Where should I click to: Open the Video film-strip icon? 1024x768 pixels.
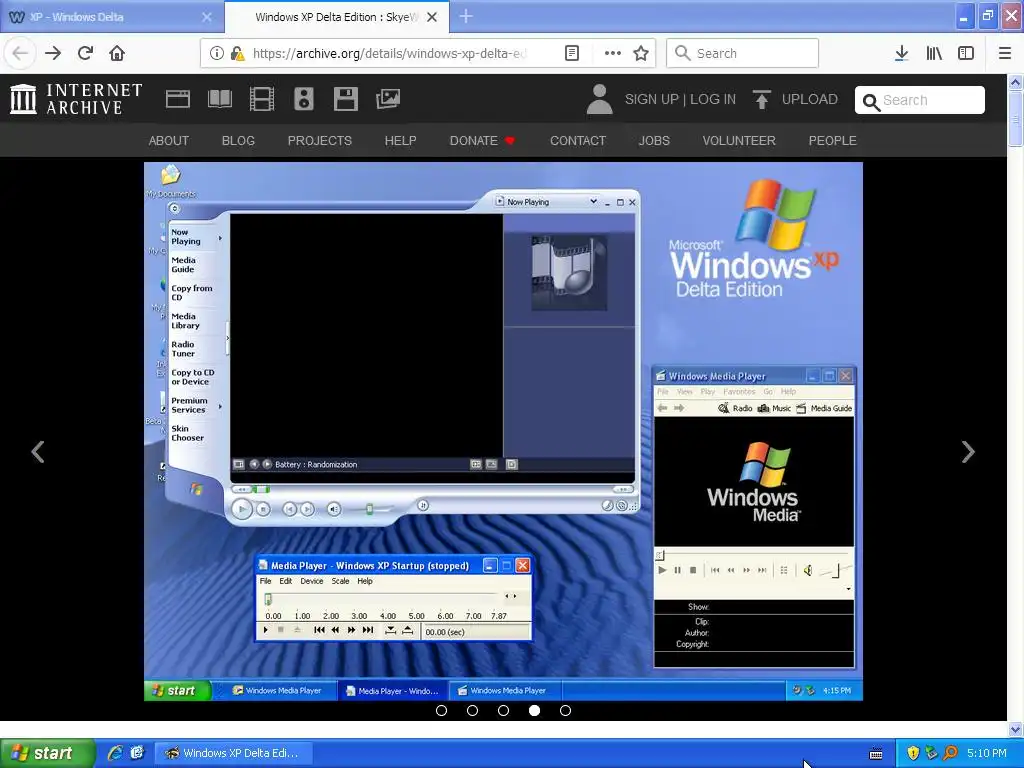pyautogui.click(x=262, y=99)
